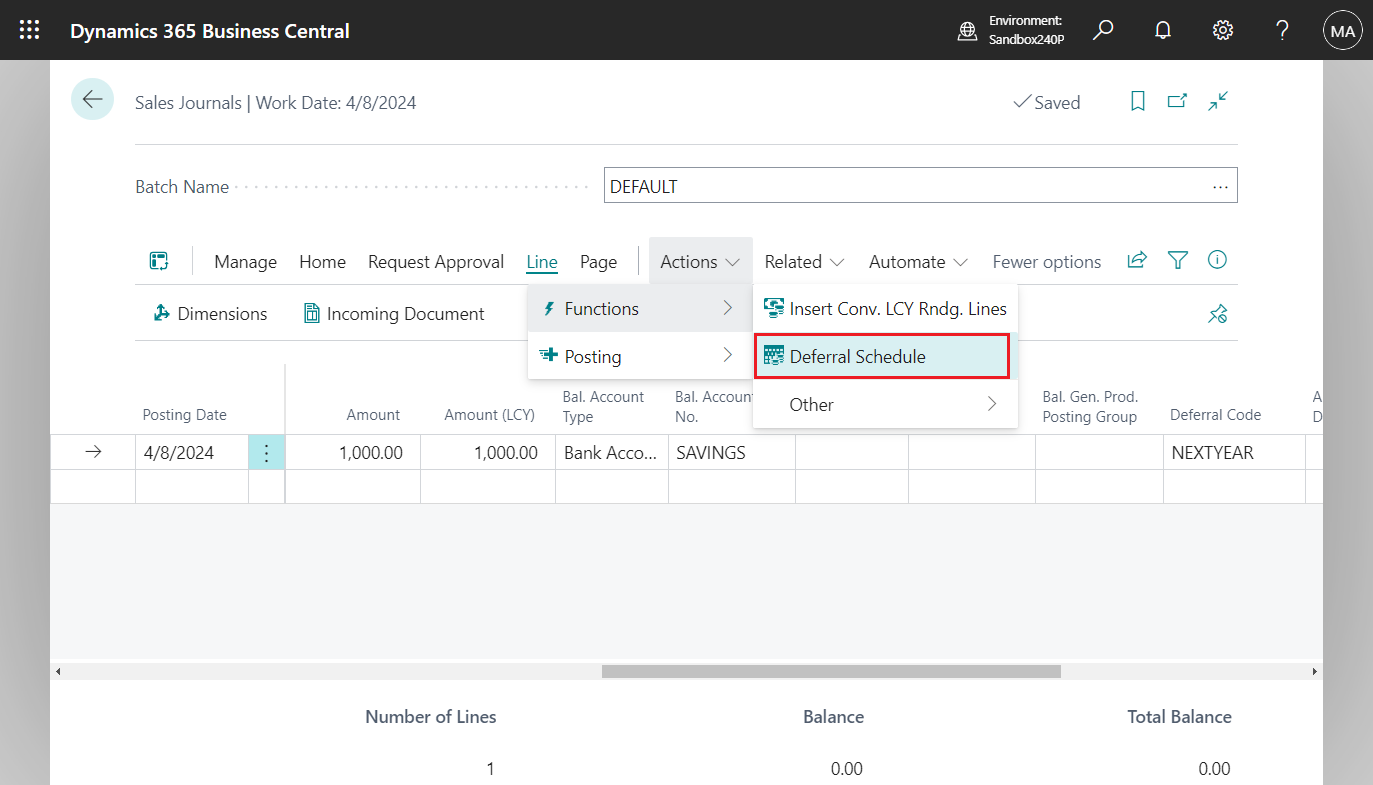Open the Batch Name lookup ellipsis
1373x785 pixels.
click(x=1219, y=185)
